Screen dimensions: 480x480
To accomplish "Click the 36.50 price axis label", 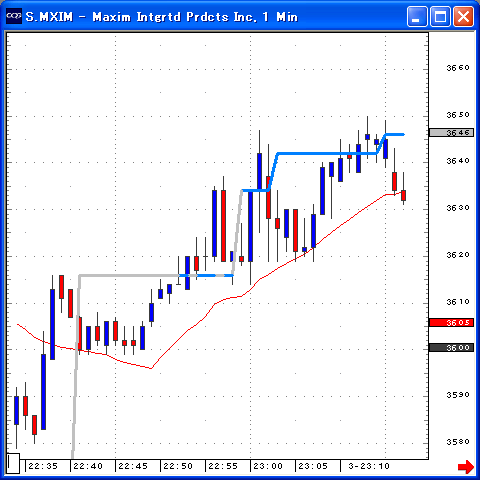I will click(458, 115).
